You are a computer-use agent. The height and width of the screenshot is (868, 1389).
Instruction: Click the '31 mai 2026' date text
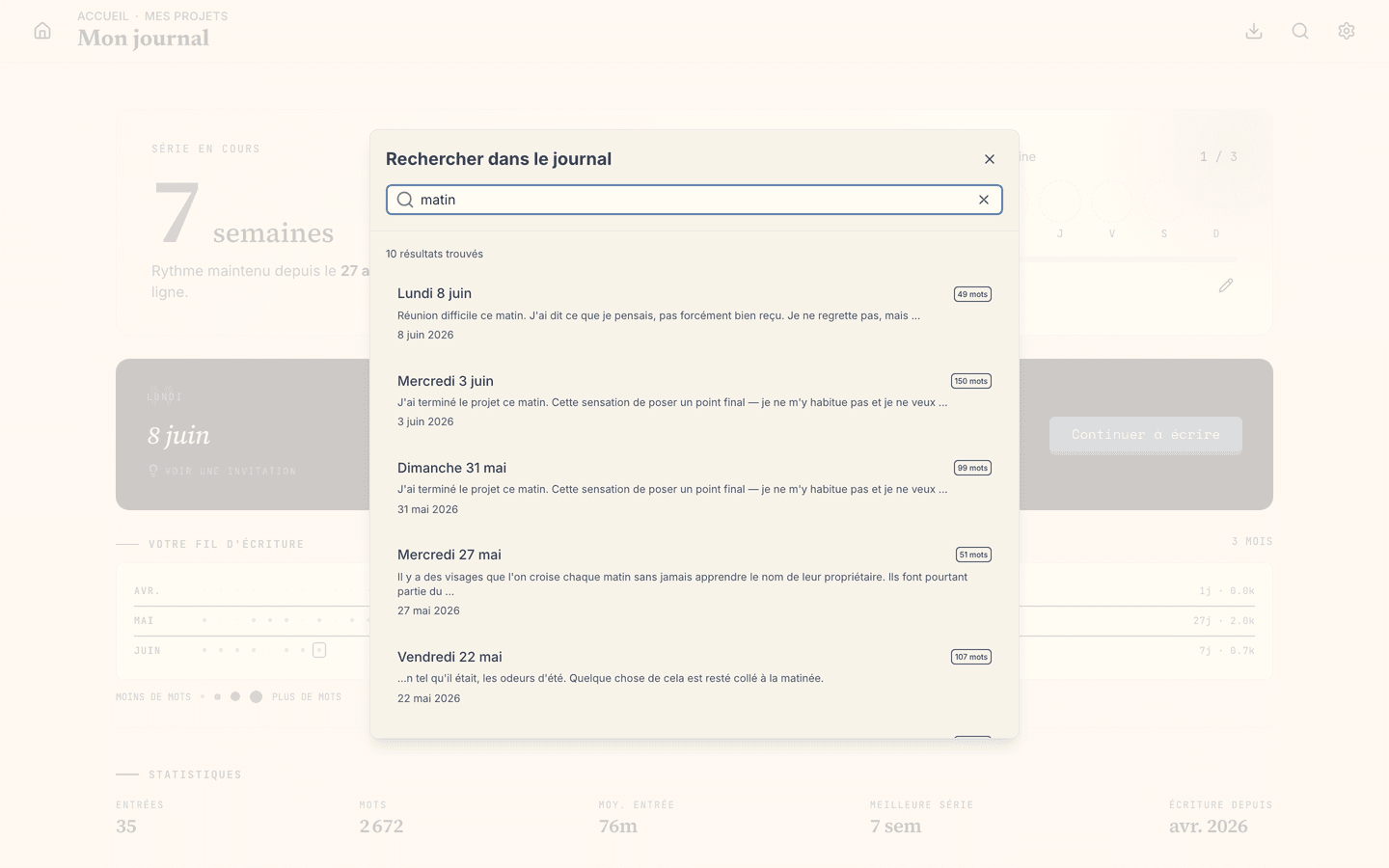(x=427, y=509)
